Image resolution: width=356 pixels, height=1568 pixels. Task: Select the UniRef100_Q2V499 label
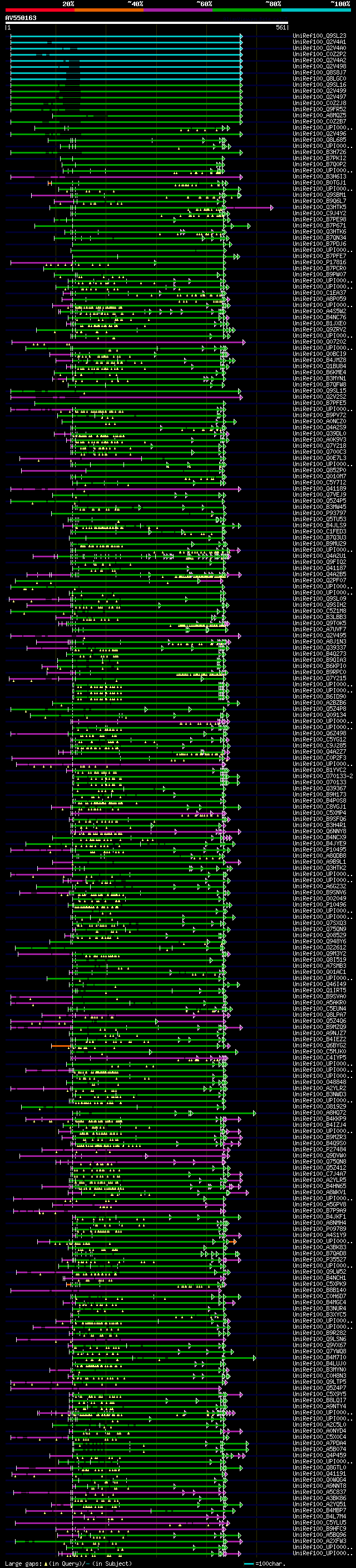tap(319, 91)
